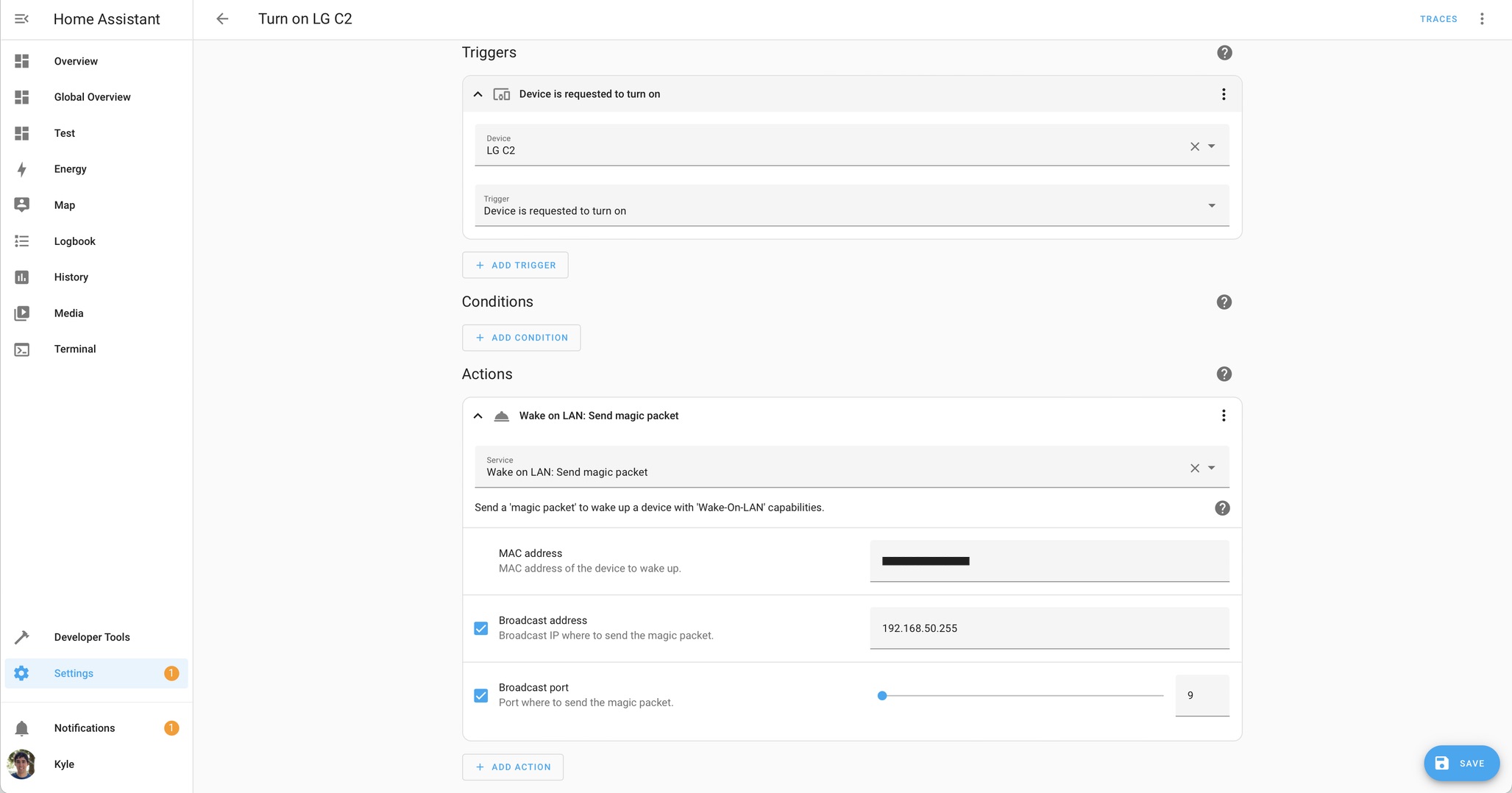Click the device trigger icon
Image resolution: width=1512 pixels, height=793 pixels.
click(501, 94)
